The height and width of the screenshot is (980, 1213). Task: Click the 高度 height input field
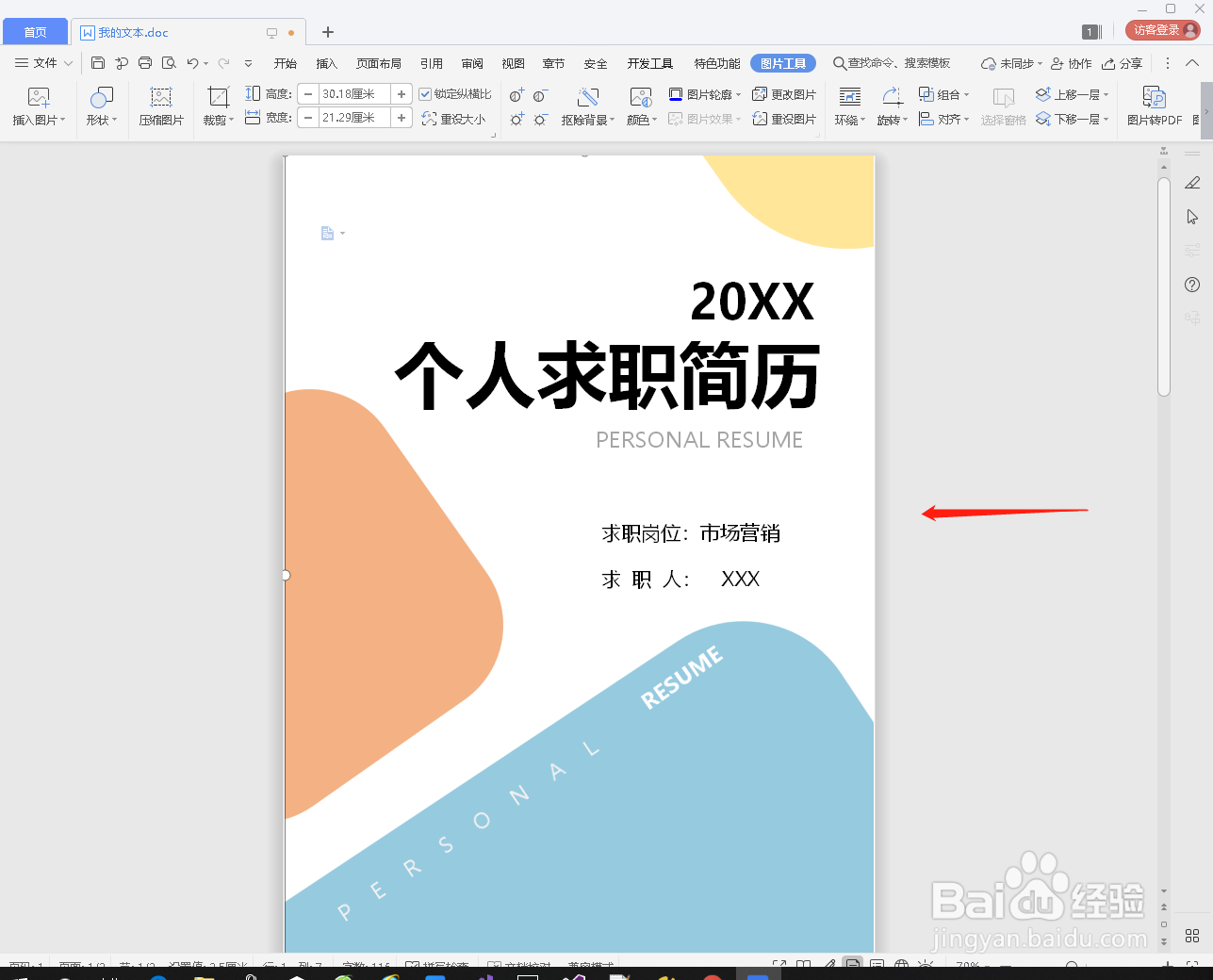click(x=354, y=93)
